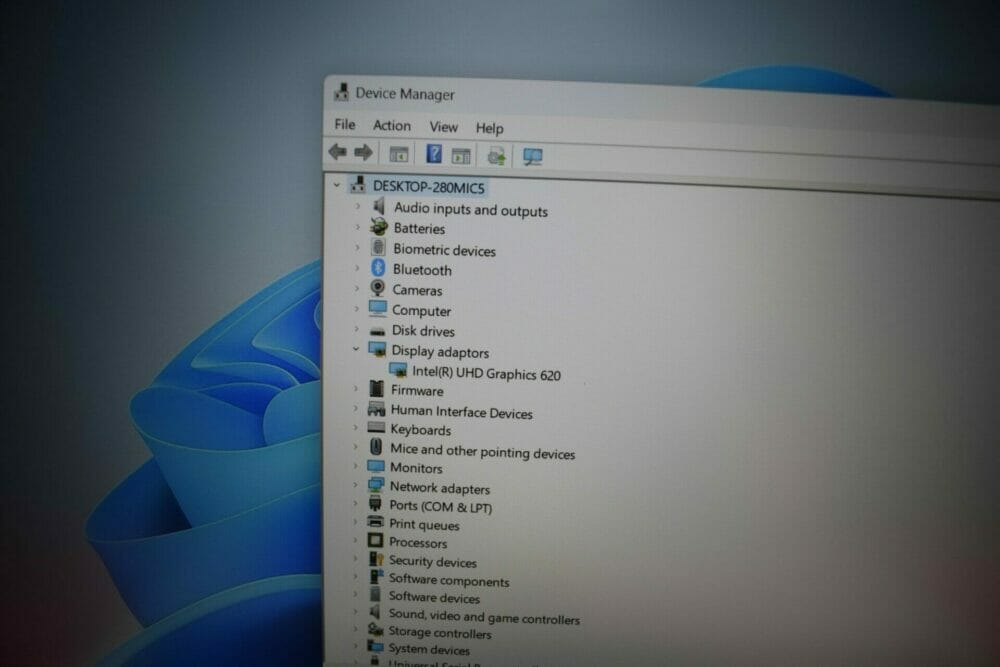Select Ports (COM & LPT) label

point(441,506)
